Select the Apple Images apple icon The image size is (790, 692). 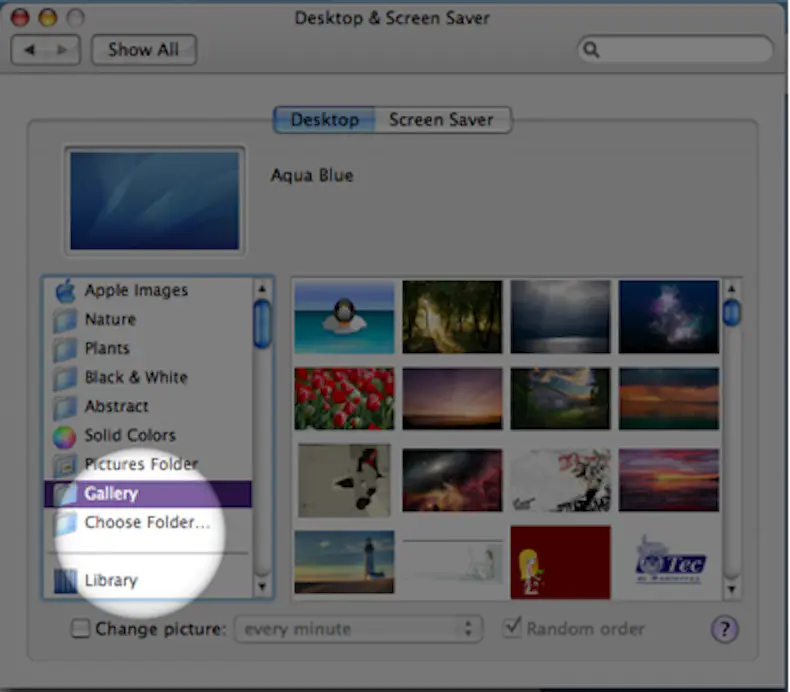tap(65, 291)
